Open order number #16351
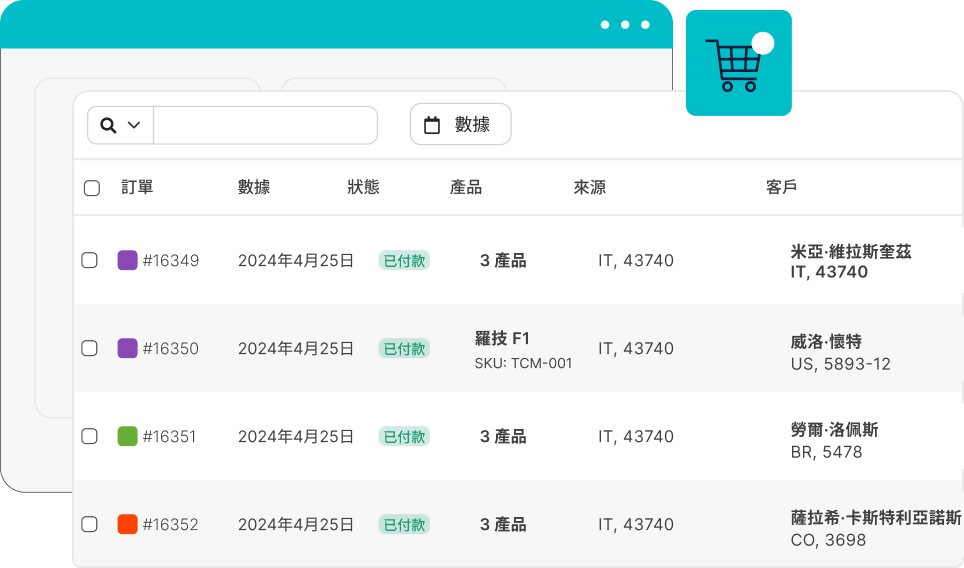This screenshot has height=568, width=964. pos(169,436)
